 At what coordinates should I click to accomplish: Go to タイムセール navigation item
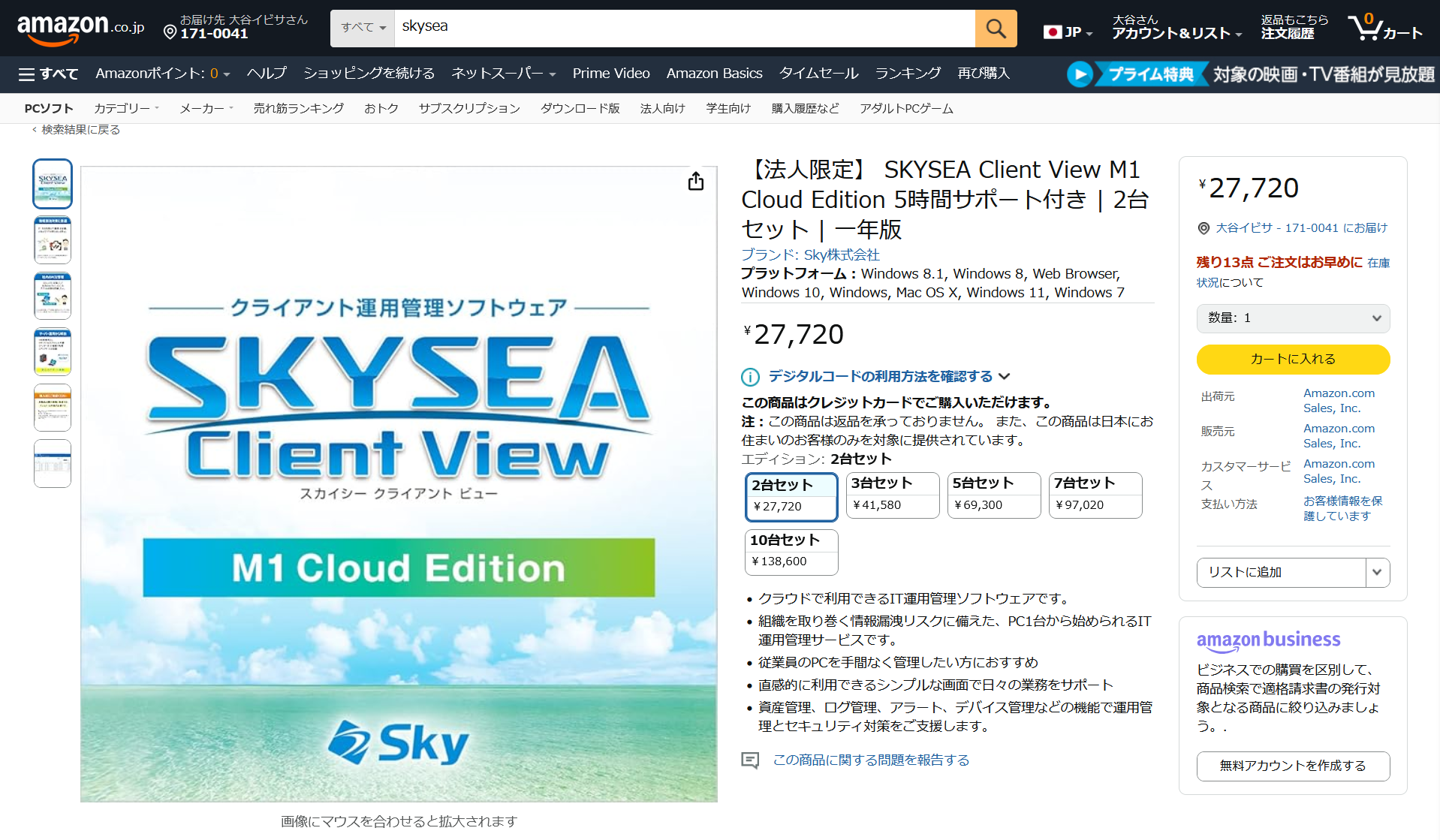click(x=818, y=74)
